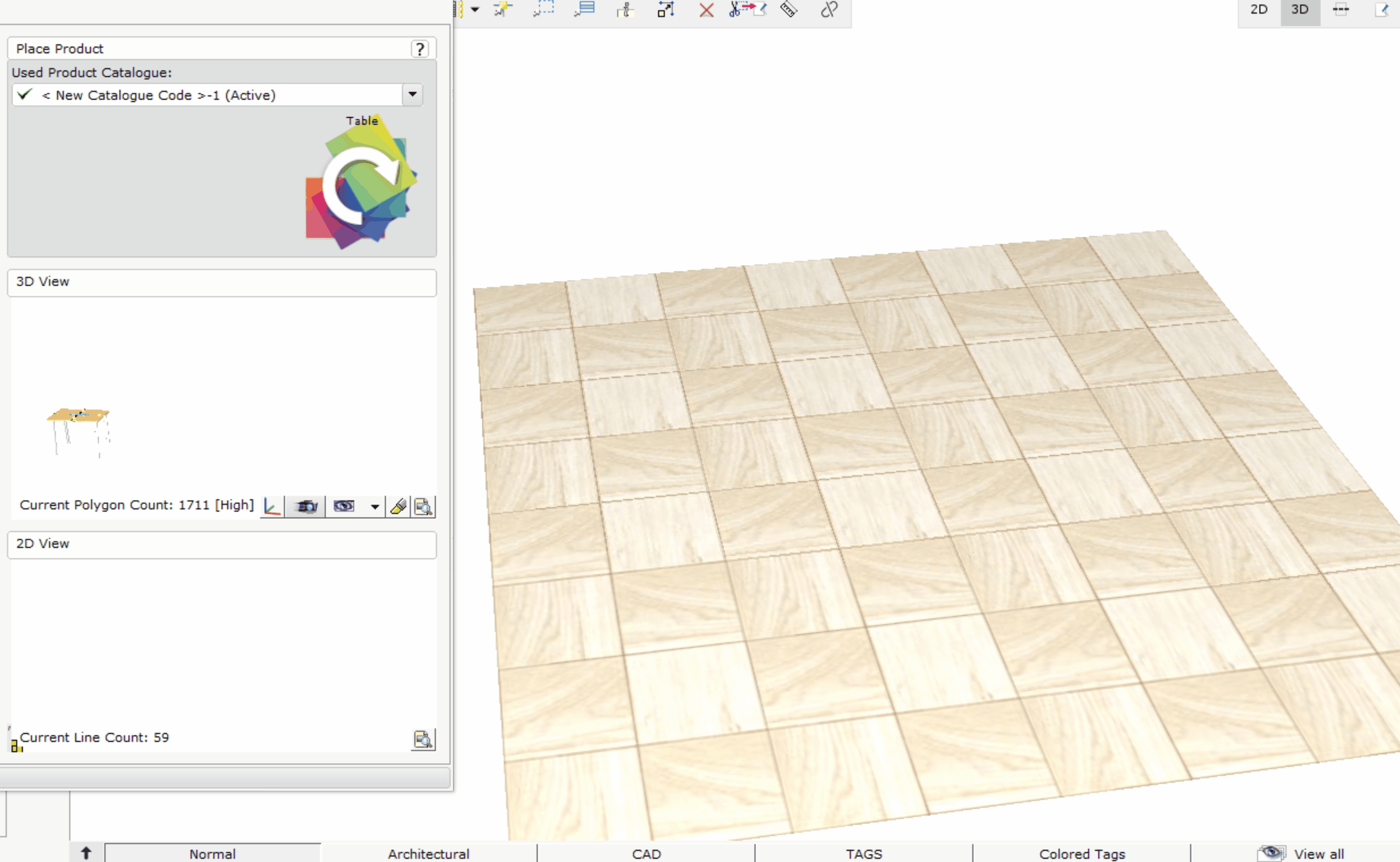This screenshot has height=862, width=1400.
Task: Click the person on platform icon
Action: pyautogui.click(x=625, y=9)
